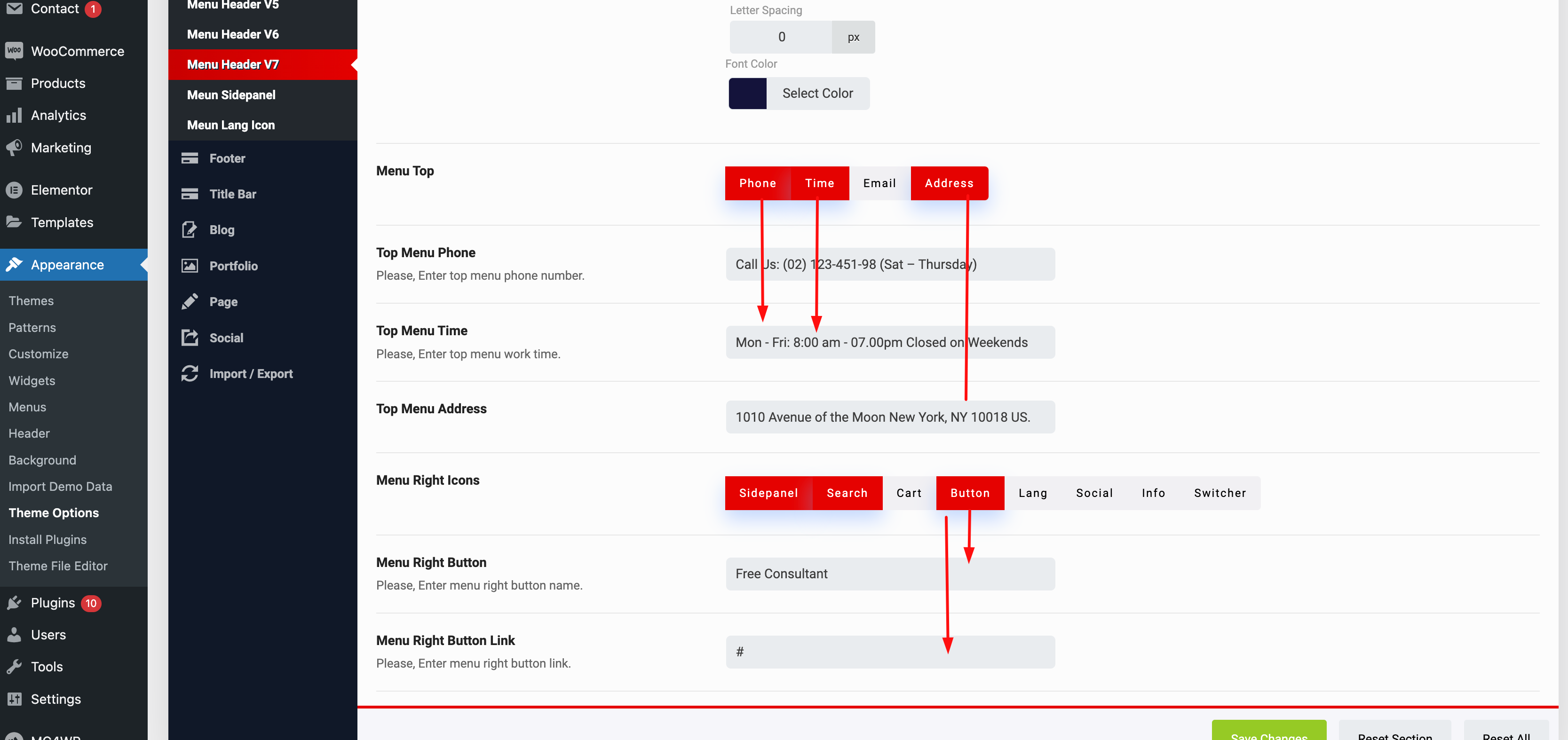Viewport: 1568px width, 740px height.
Task: Click the Portfolio image icon
Action: (190, 266)
